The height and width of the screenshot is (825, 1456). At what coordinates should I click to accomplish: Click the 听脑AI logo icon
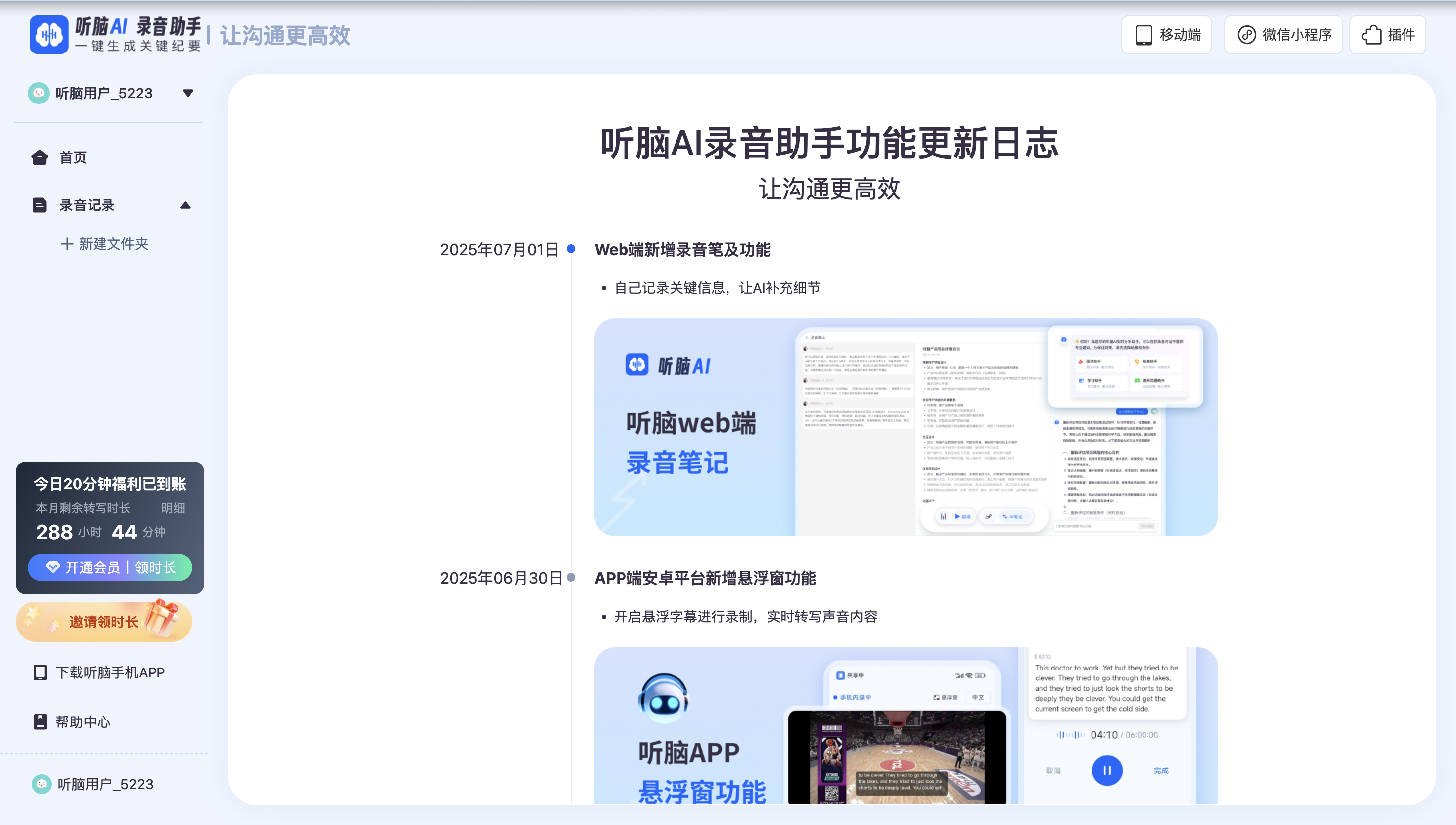[x=49, y=35]
